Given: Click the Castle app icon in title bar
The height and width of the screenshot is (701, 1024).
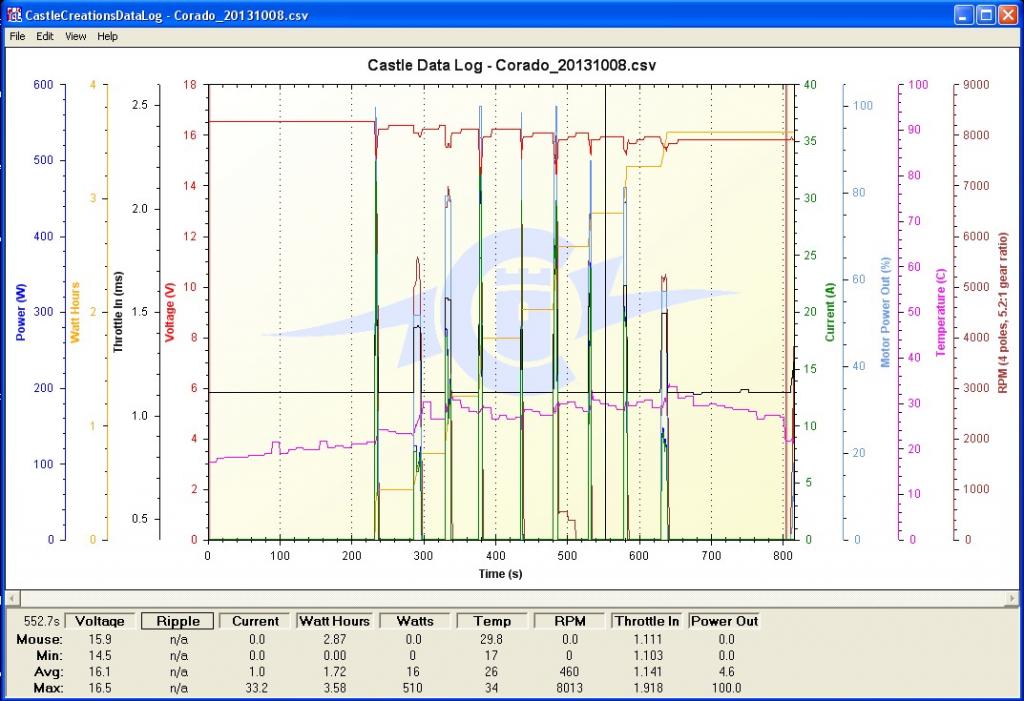Looking at the screenshot, I should 13,14.
